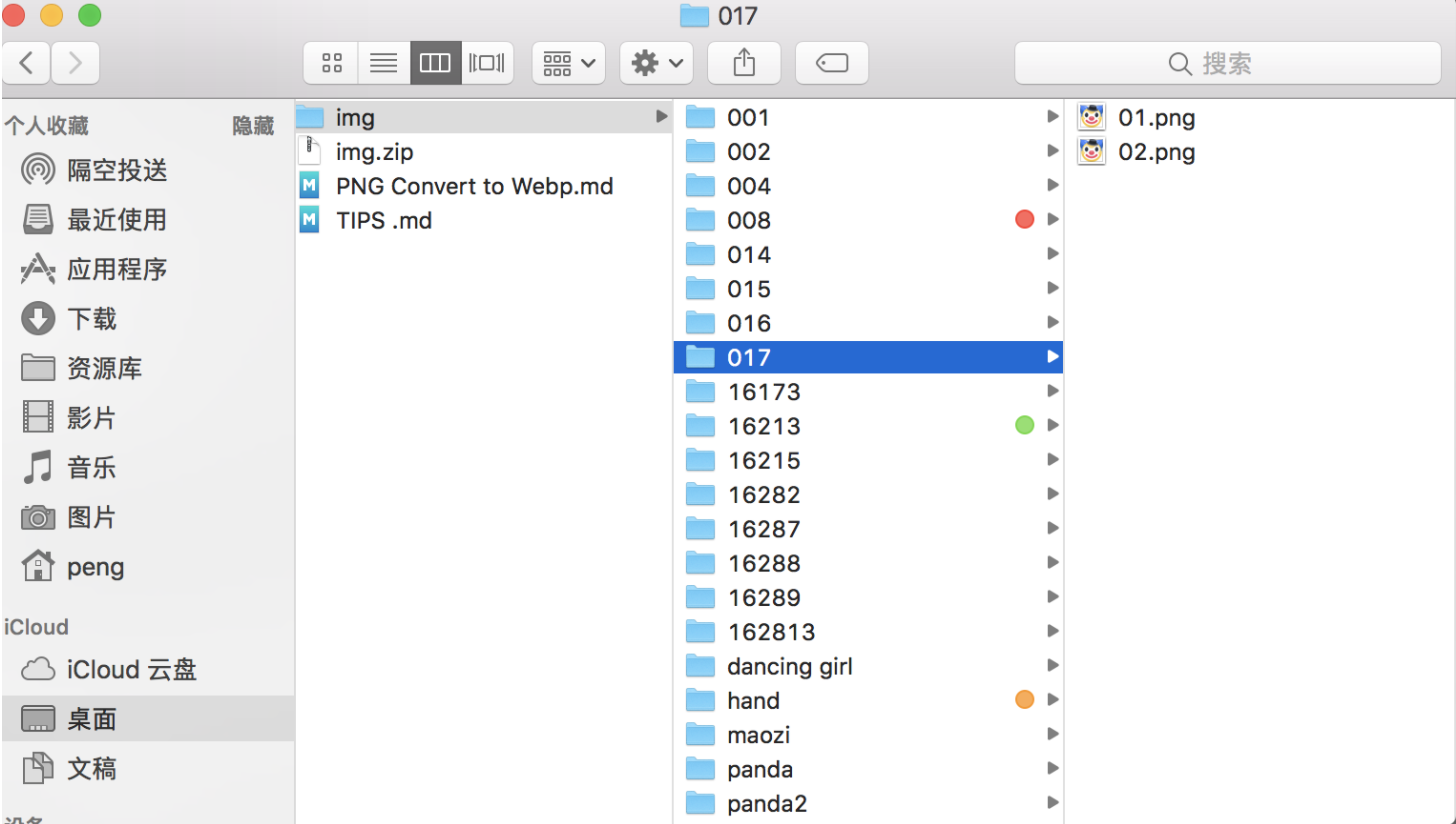Switch to icon grid view
This screenshot has height=824, width=1456.
click(x=331, y=62)
